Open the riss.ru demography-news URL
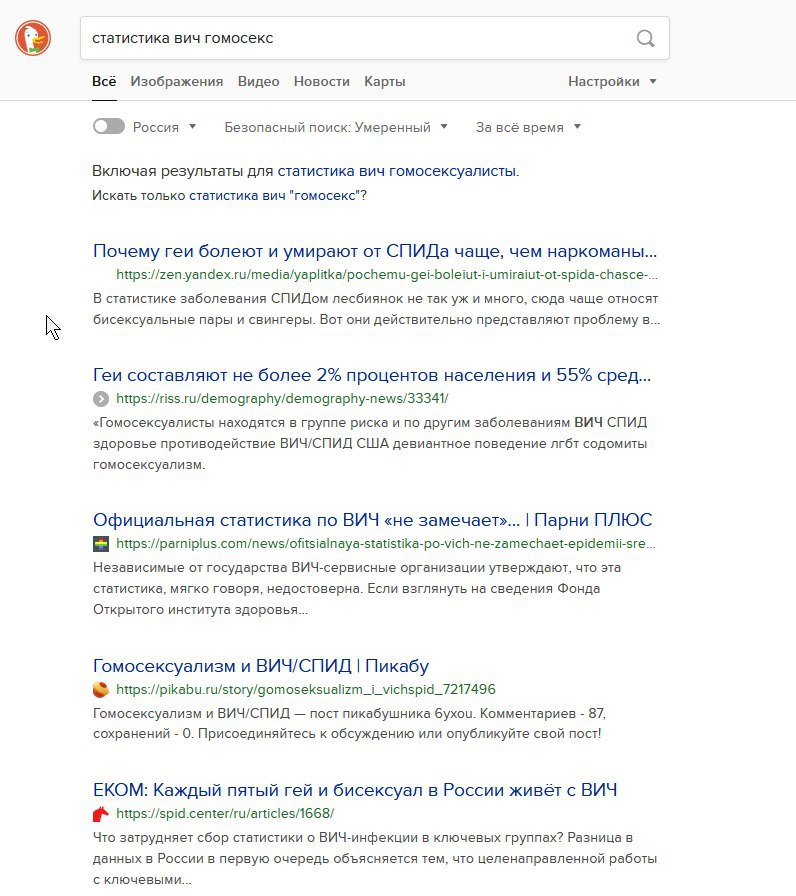Screen dimensions: 796x896 (x=282, y=399)
